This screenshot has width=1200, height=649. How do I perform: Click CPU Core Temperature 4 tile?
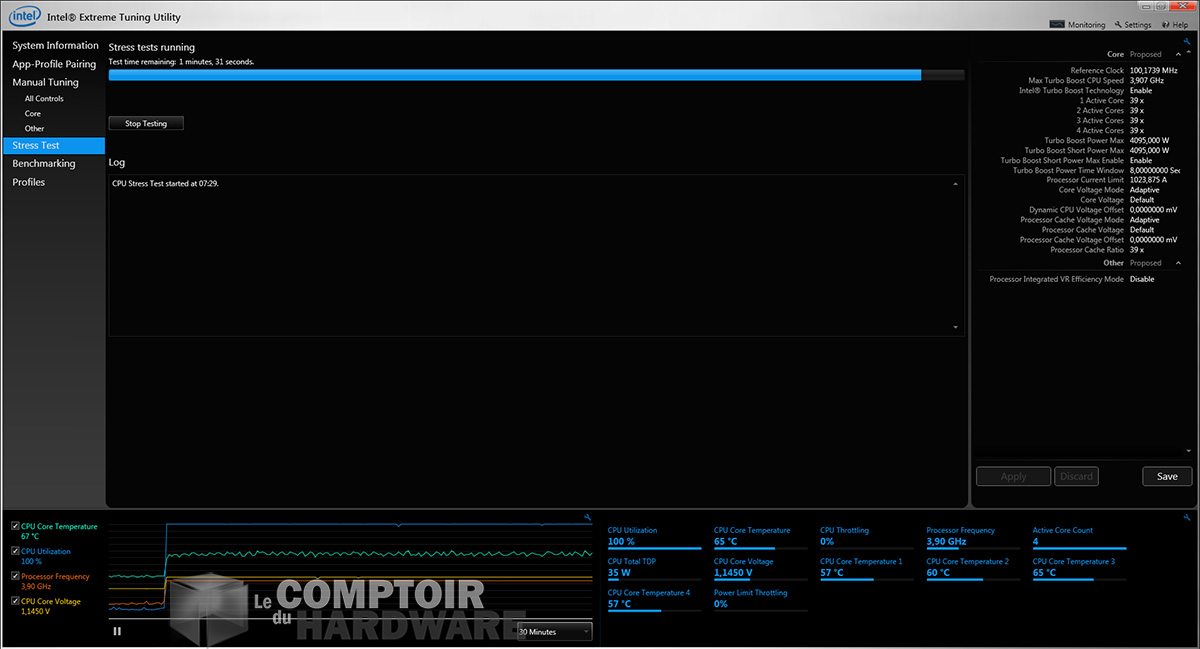(655, 599)
